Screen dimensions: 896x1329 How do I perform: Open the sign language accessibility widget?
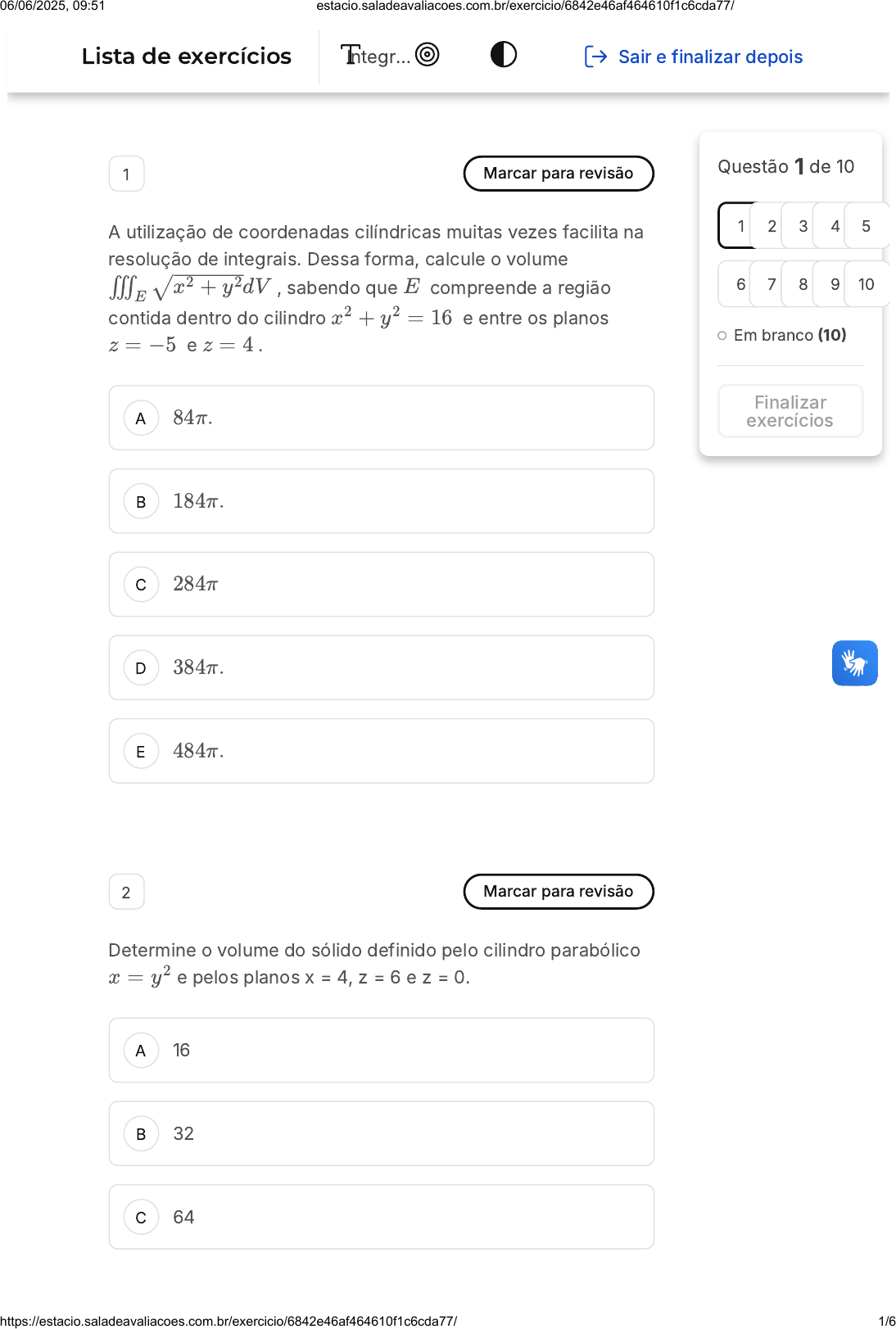click(x=854, y=662)
